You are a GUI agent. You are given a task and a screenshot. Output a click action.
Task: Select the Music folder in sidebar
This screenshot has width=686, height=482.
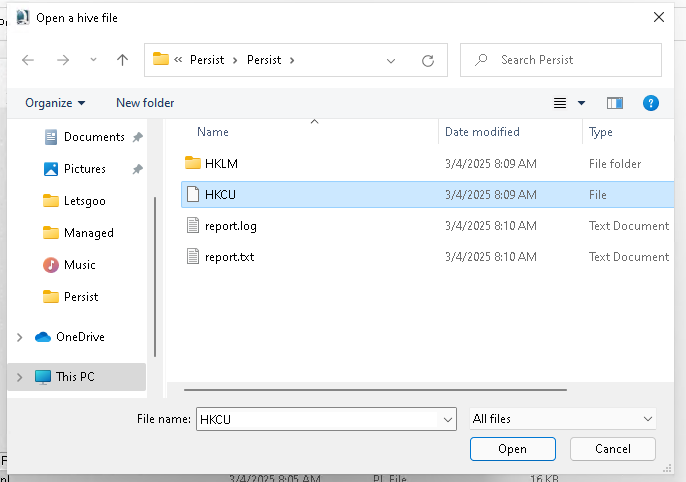[79, 265]
